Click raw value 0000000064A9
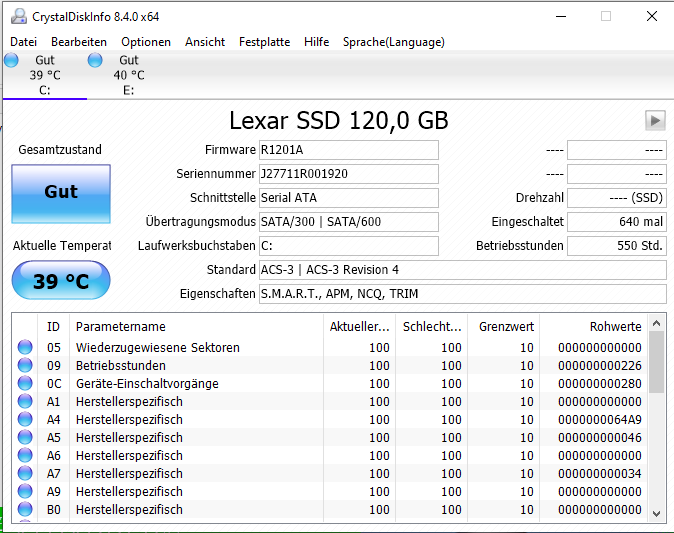Screen dimensions: 674x533 [x=600, y=420]
